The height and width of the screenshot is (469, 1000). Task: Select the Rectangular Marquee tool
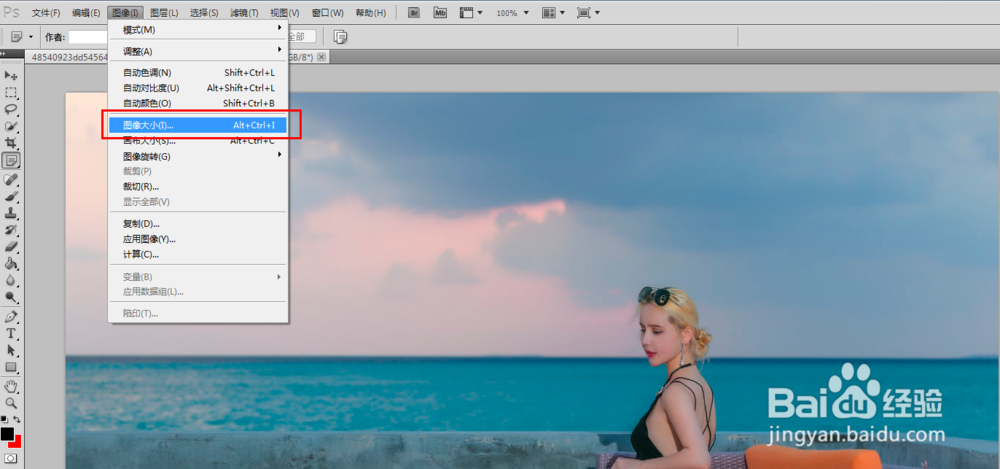[x=11, y=93]
